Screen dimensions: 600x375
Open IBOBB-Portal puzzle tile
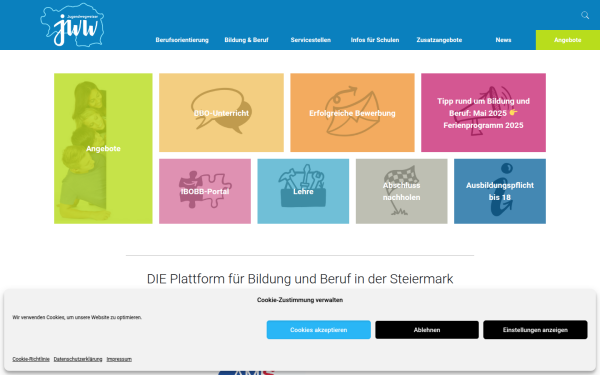205,191
